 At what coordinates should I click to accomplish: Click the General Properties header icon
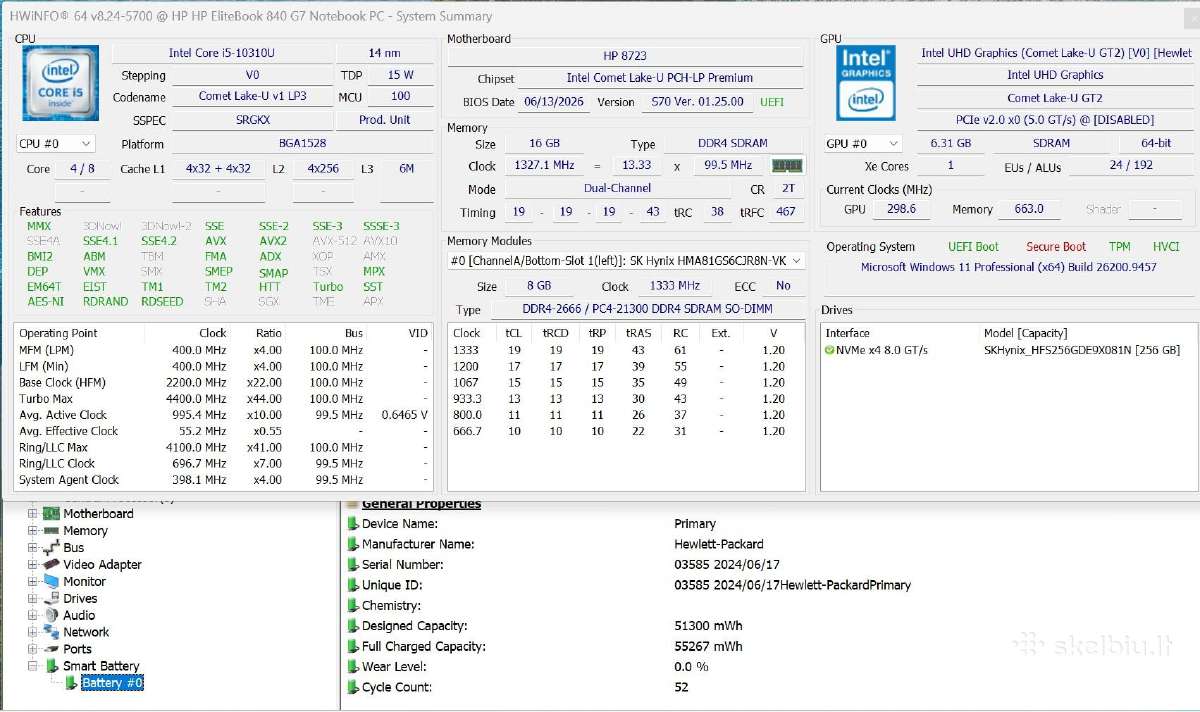coord(353,504)
